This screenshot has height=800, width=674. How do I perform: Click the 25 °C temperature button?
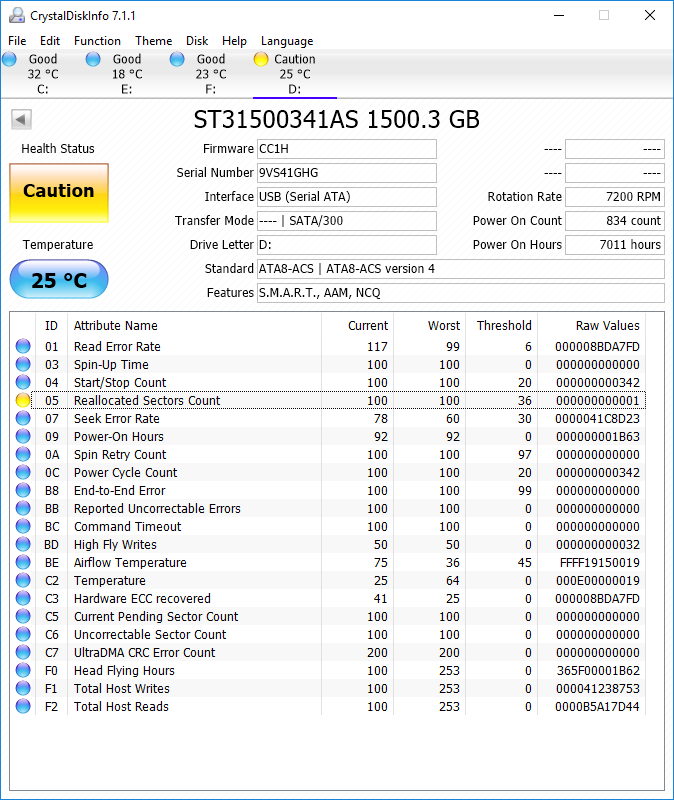pos(59,279)
